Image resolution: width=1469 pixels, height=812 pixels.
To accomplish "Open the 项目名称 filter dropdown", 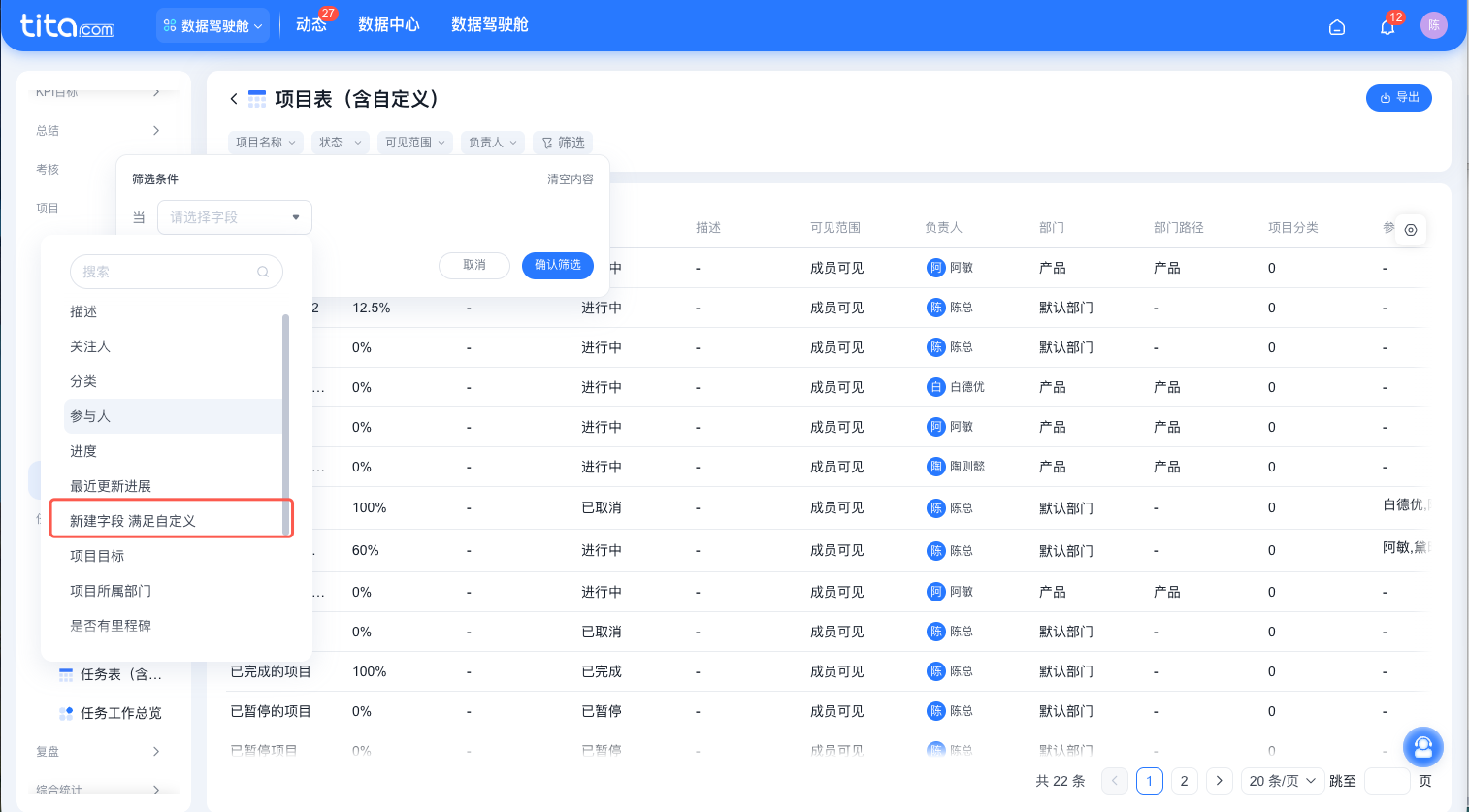I will pyautogui.click(x=265, y=142).
